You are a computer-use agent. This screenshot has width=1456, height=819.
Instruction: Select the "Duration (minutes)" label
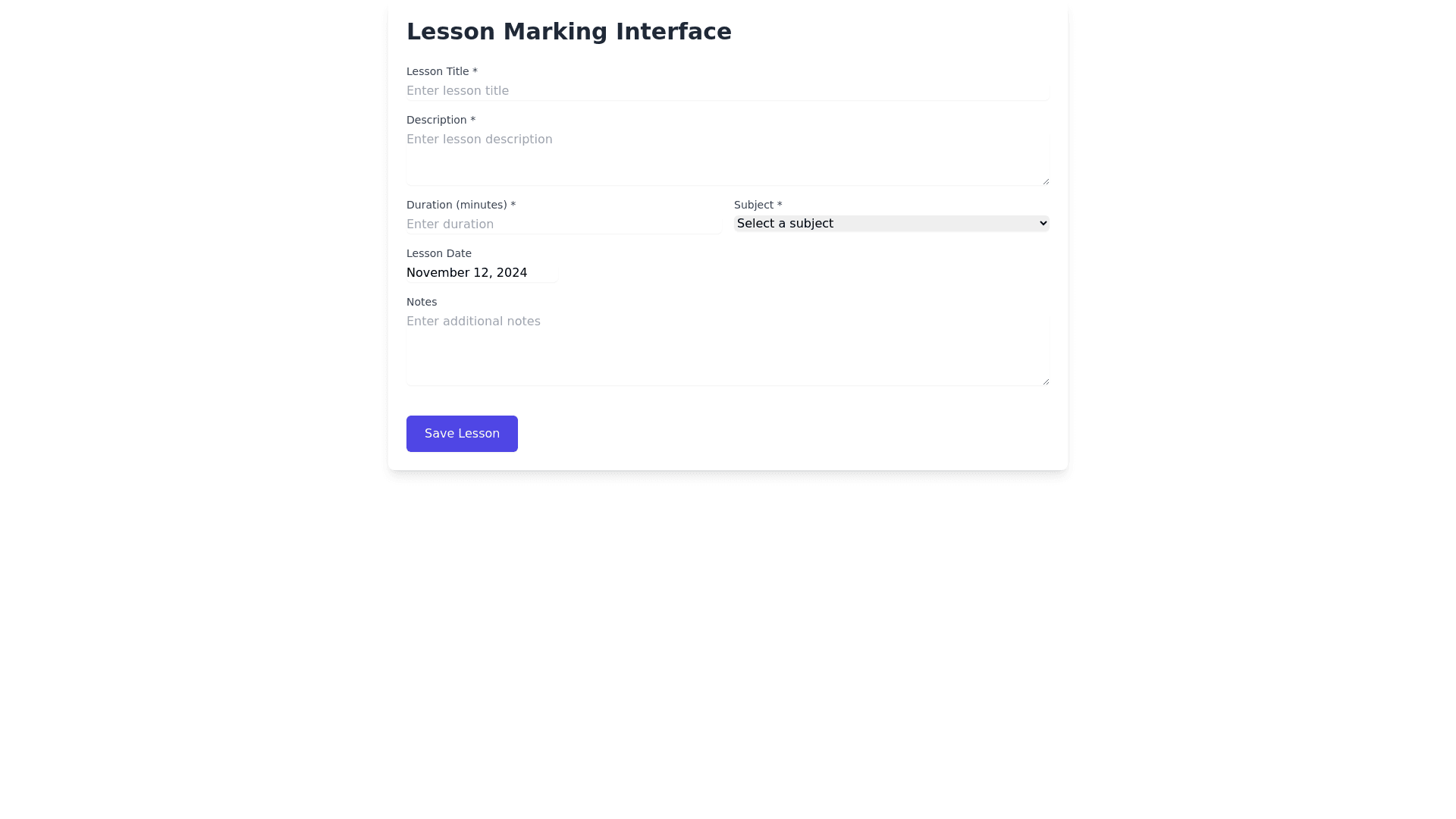460,205
